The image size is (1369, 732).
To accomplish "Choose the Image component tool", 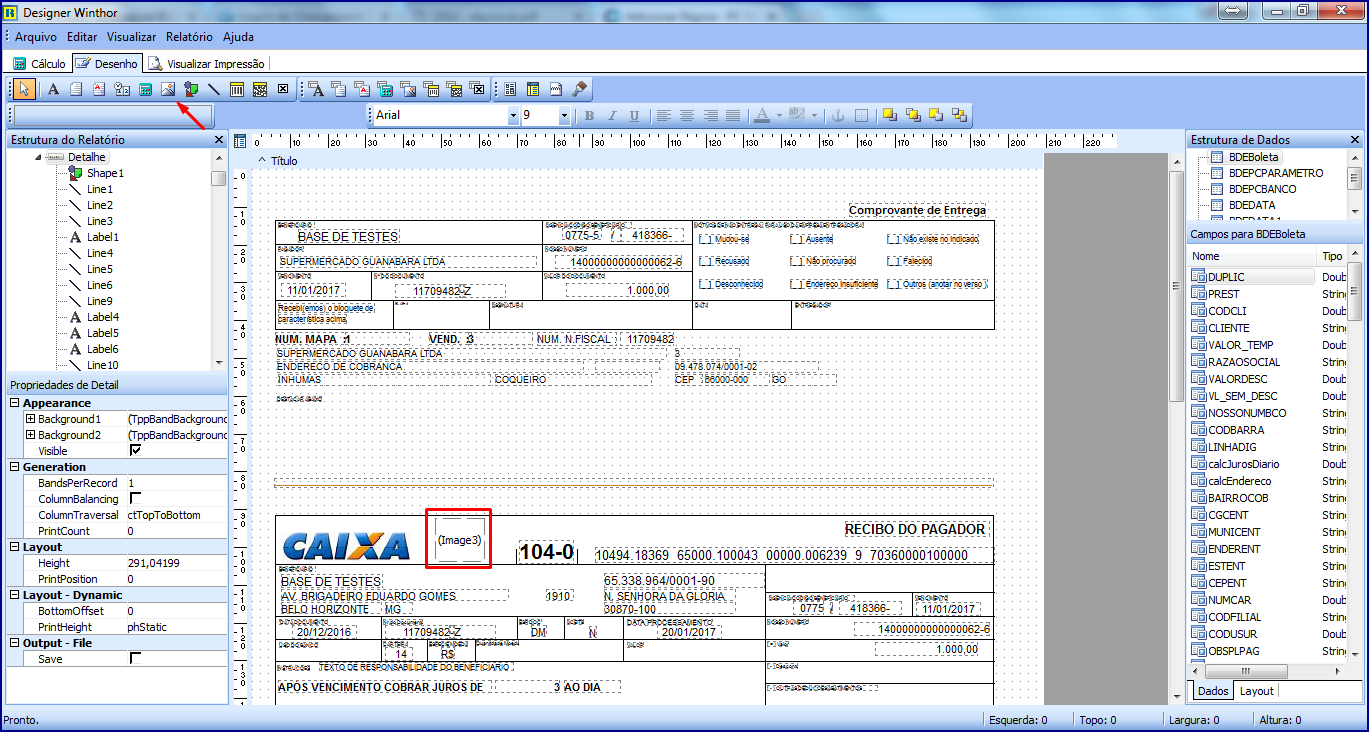I will click(168, 89).
